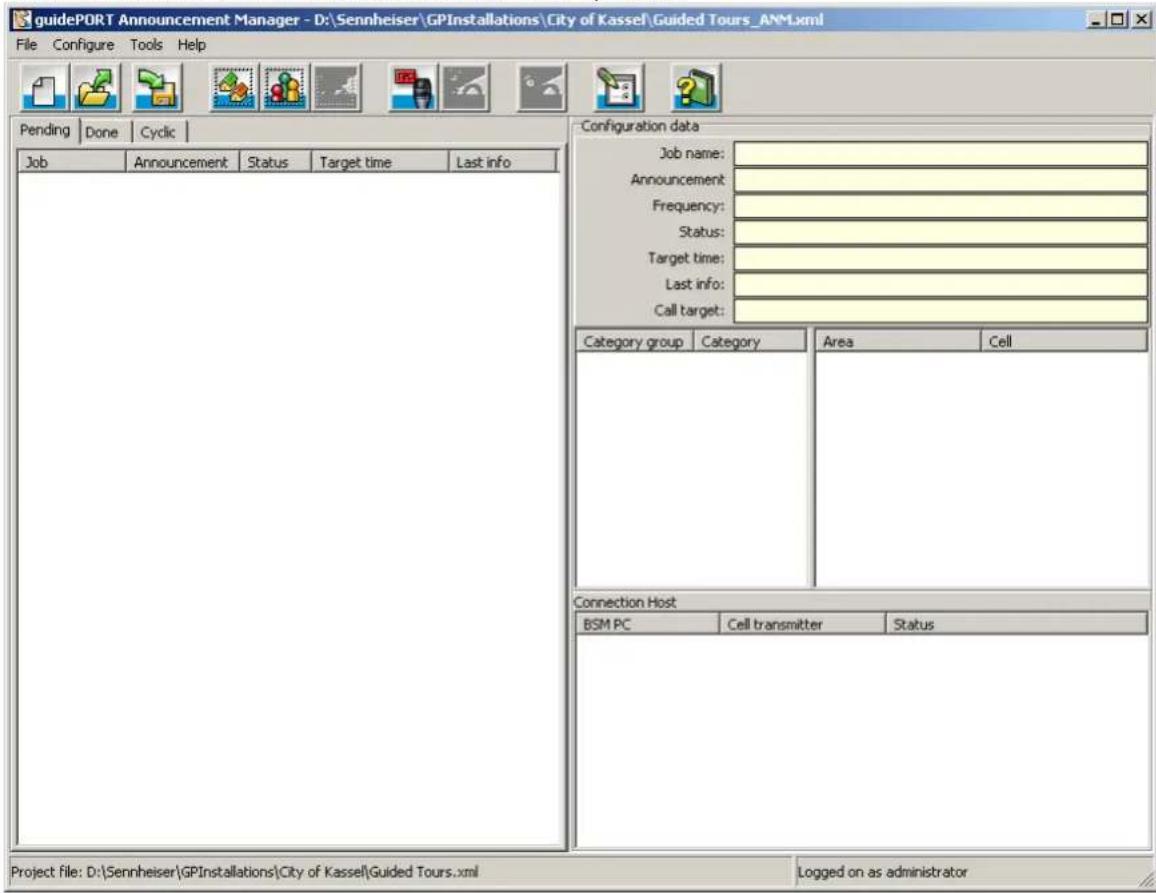1156x893 pixels.
Task: Click the people group toolbar icon
Action: pos(285,88)
